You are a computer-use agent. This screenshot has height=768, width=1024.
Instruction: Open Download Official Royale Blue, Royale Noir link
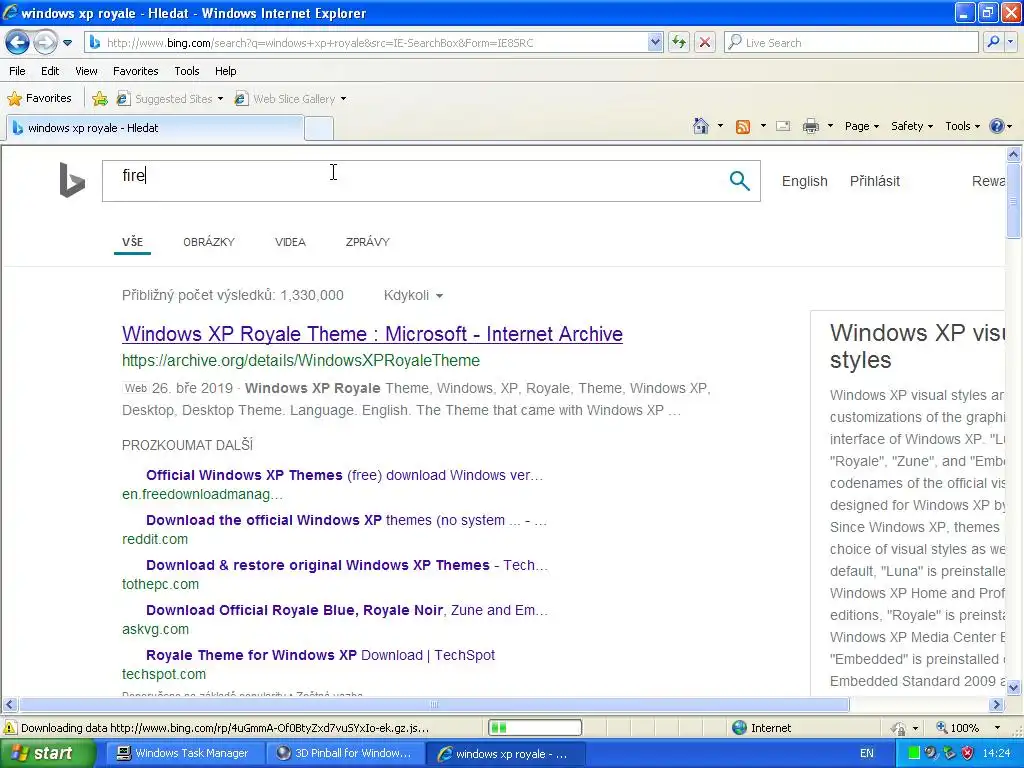tap(347, 610)
